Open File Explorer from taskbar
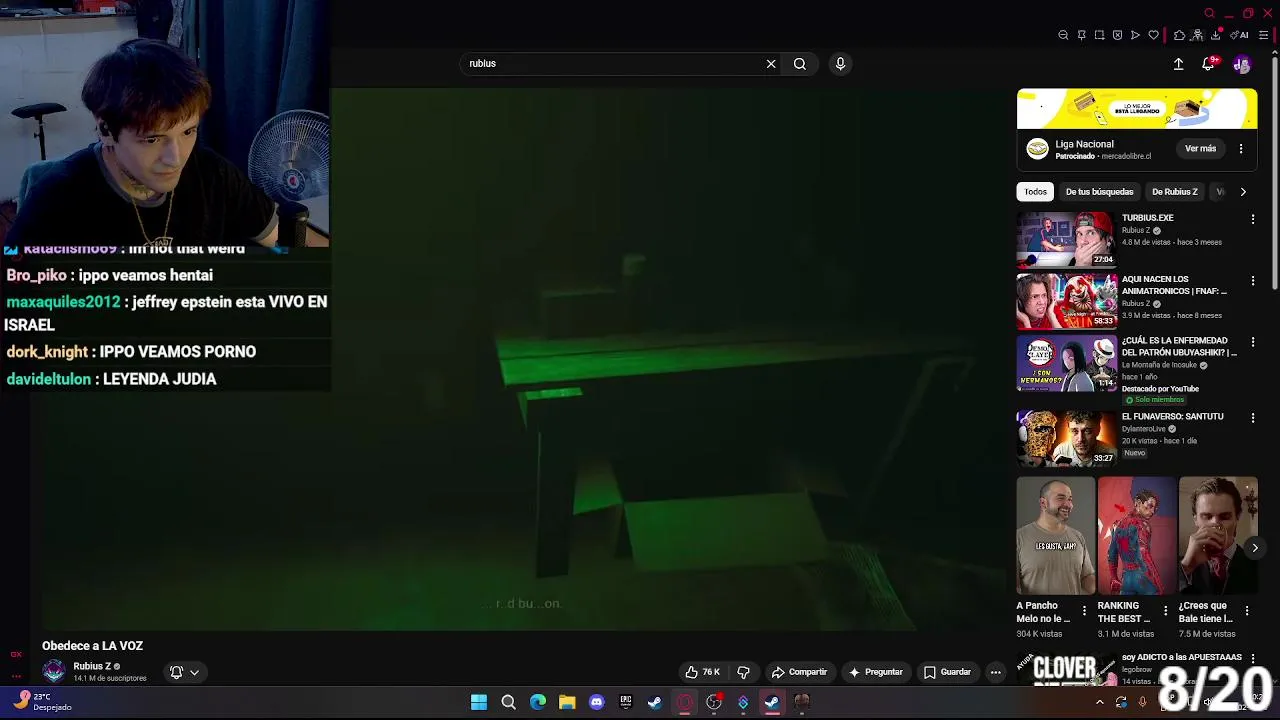 pyautogui.click(x=567, y=703)
